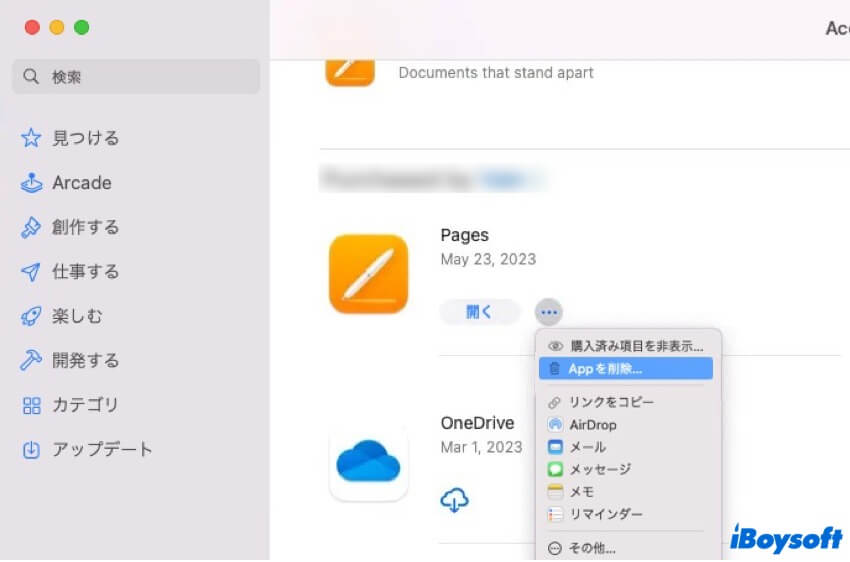Go to 楽しむ section label
The width and height of the screenshot is (850, 562).
(77, 316)
